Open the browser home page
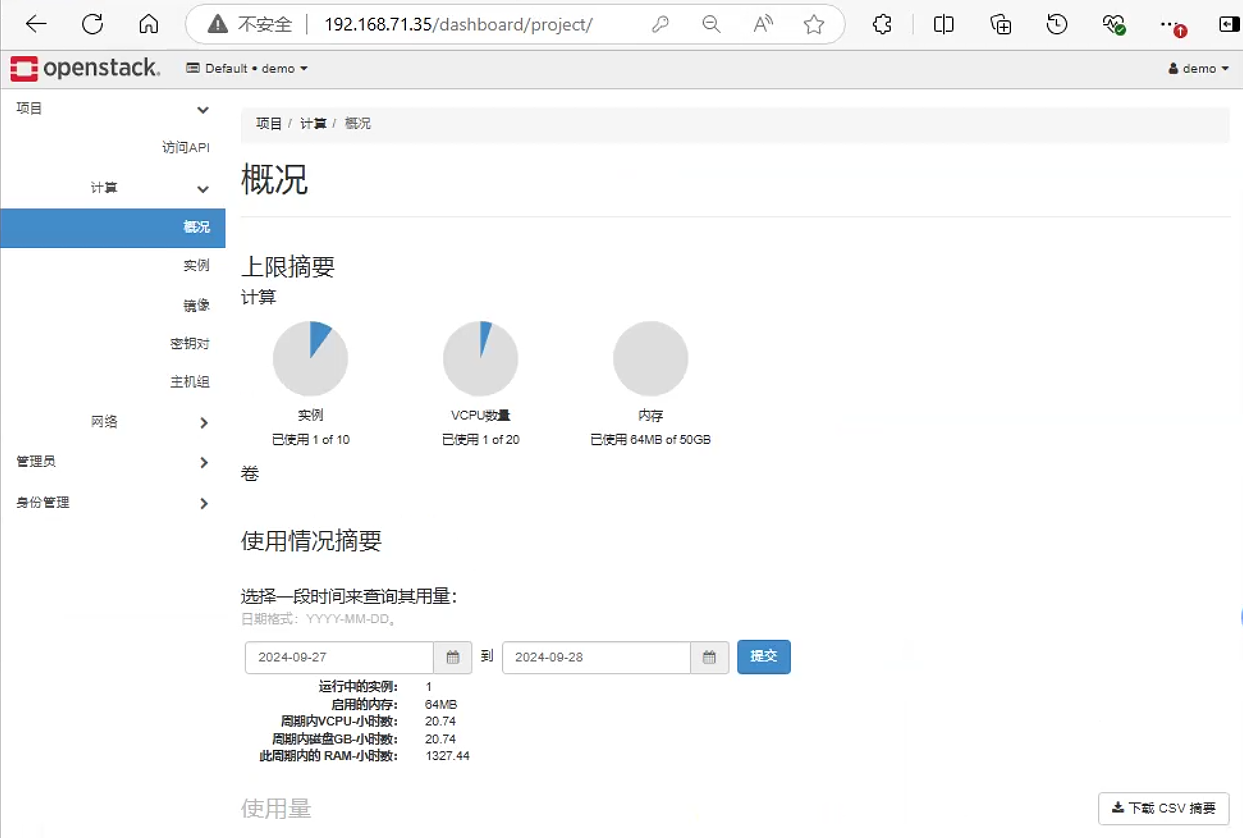Screen dimensions: 1243x838 (149, 25)
